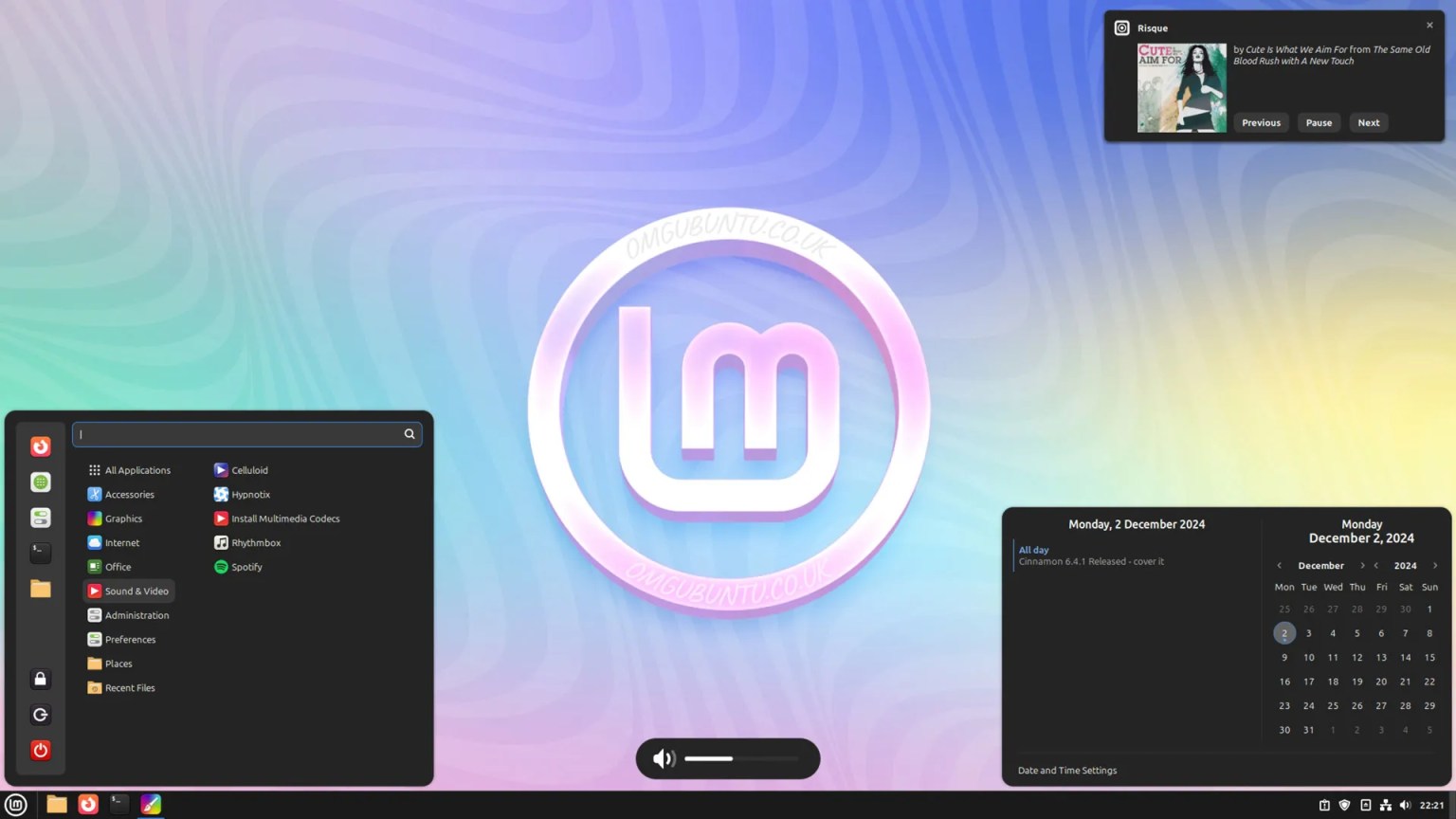Click the log out icon in menu sidebar
The image size is (1456, 819).
[40, 715]
